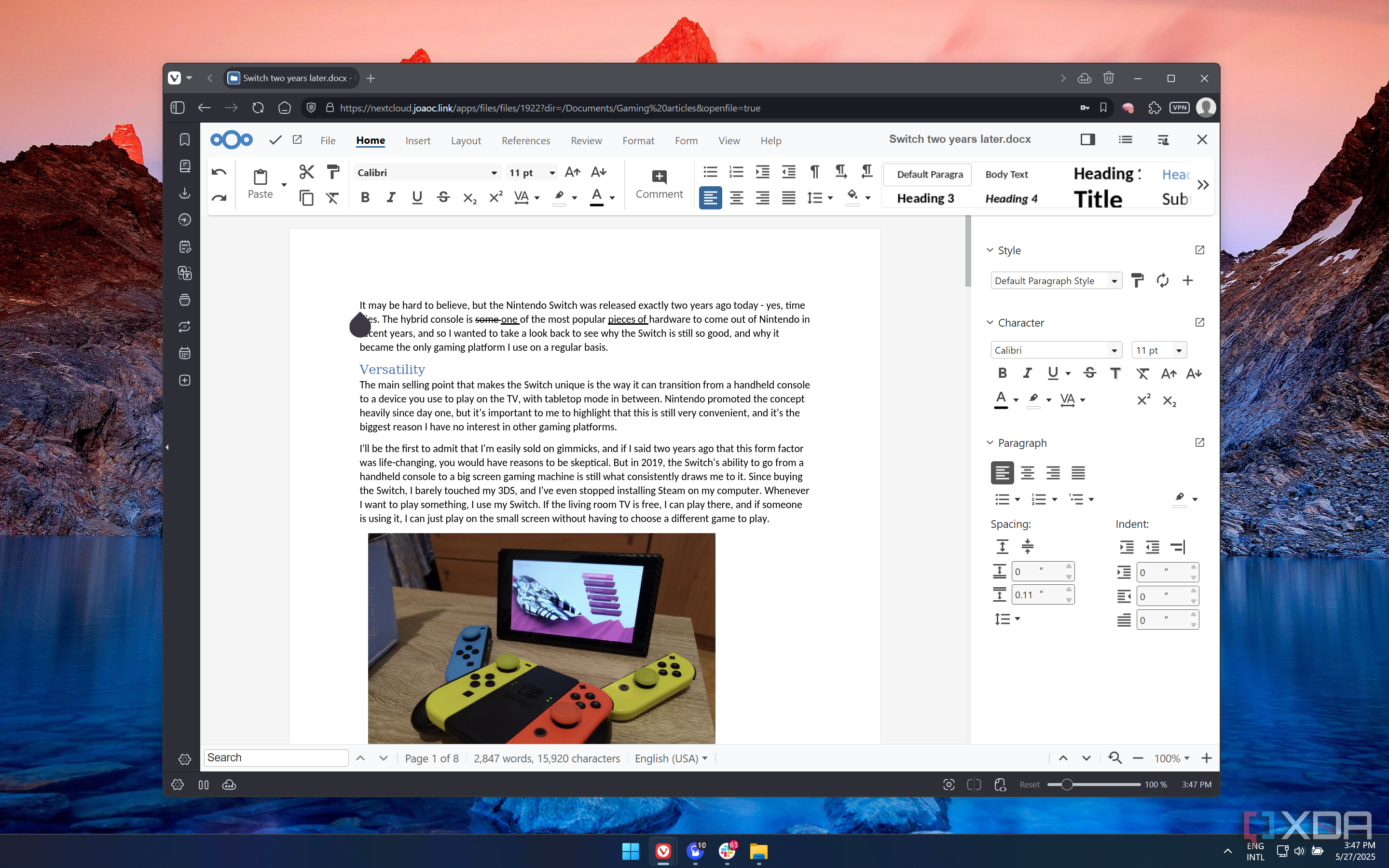
Task: Open Vivaldi calendar panel in sidebar
Action: (185, 353)
